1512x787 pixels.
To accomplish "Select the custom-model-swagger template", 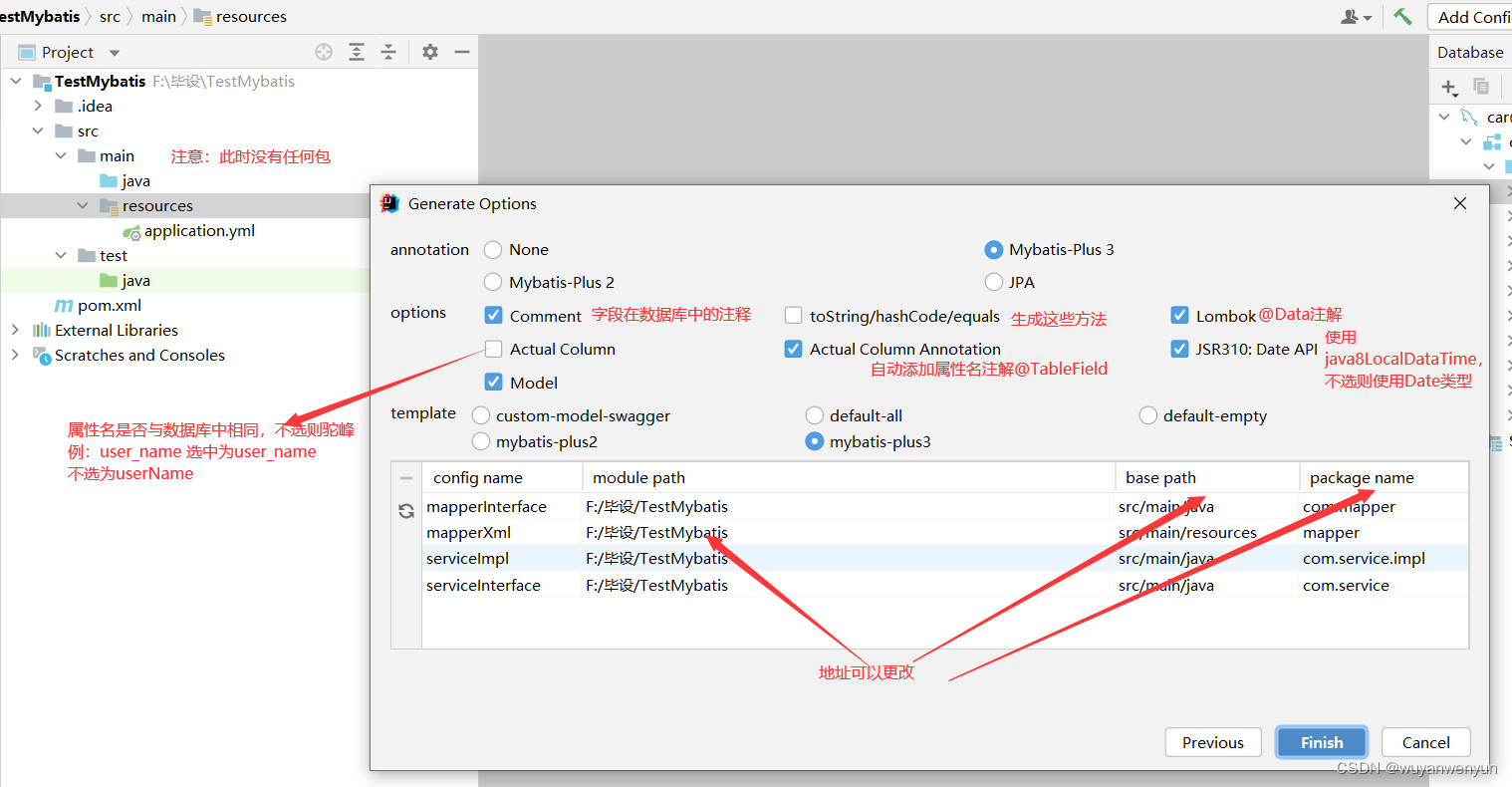I will click(481, 415).
